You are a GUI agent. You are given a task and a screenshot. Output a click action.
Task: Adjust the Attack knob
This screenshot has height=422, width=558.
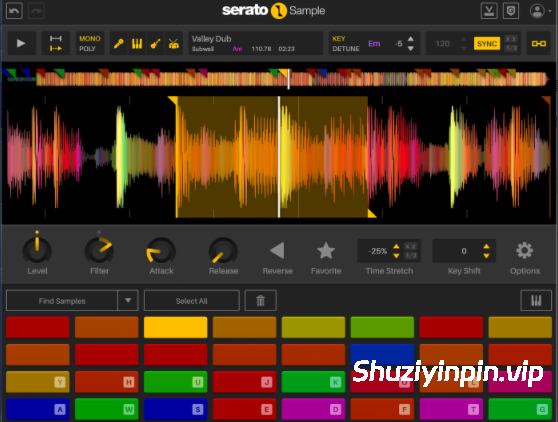coord(161,250)
